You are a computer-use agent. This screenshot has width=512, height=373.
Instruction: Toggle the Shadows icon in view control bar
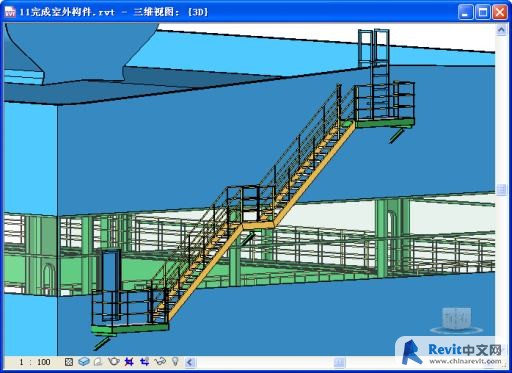(98, 362)
